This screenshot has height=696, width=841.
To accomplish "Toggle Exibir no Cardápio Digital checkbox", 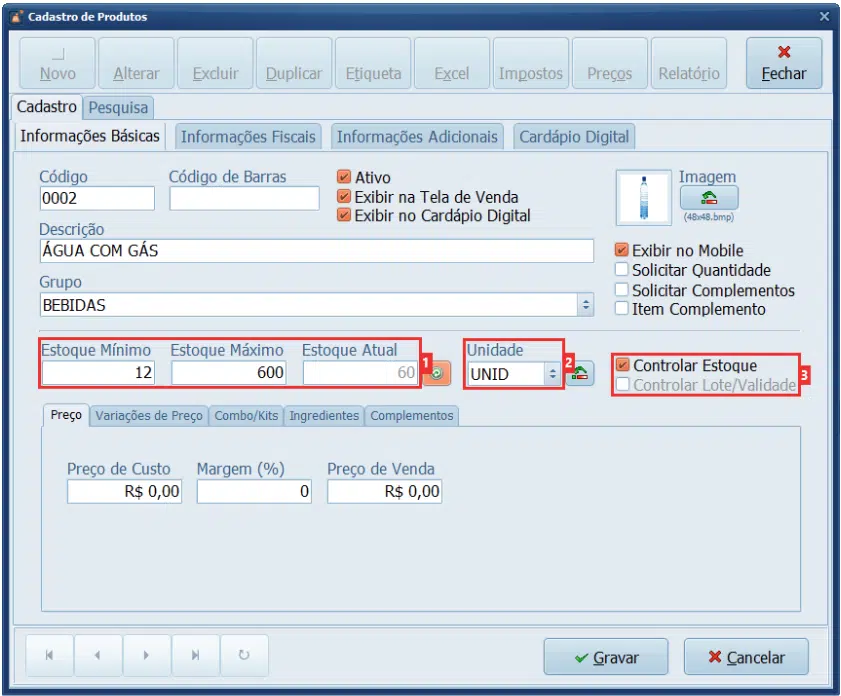I will pos(343,215).
